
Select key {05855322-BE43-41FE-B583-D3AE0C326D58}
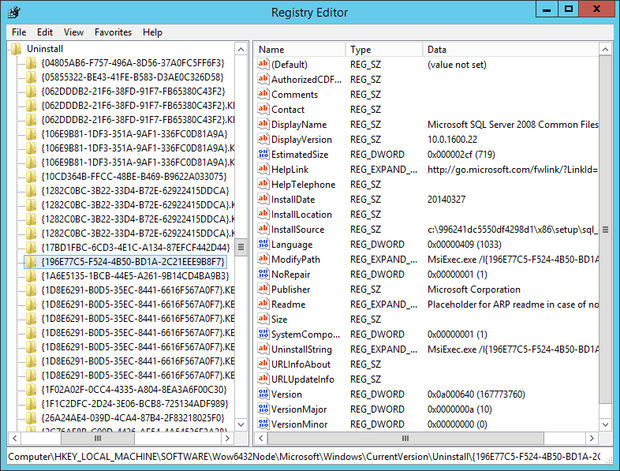tap(133, 77)
